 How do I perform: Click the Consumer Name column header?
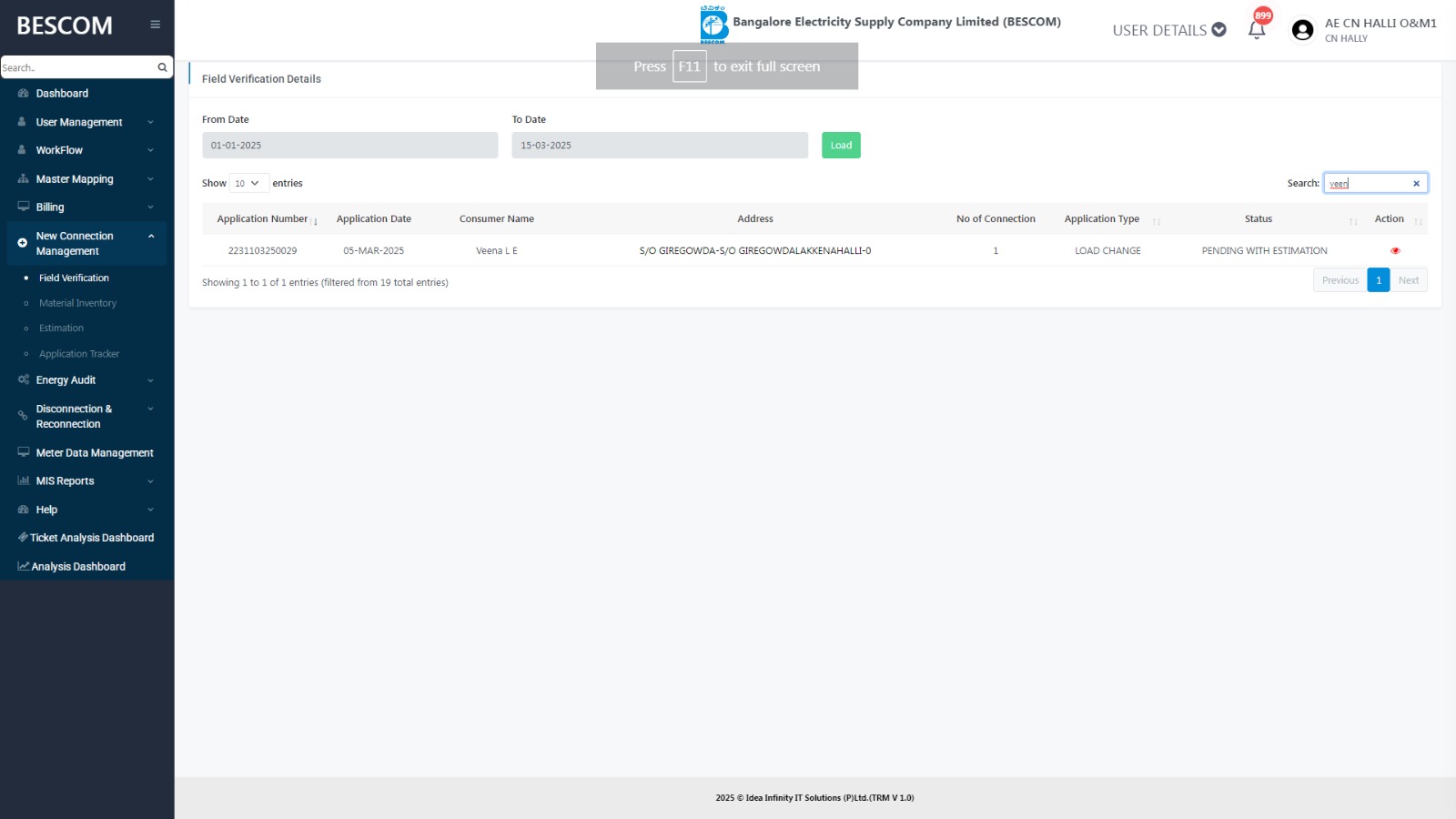[497, 218]
